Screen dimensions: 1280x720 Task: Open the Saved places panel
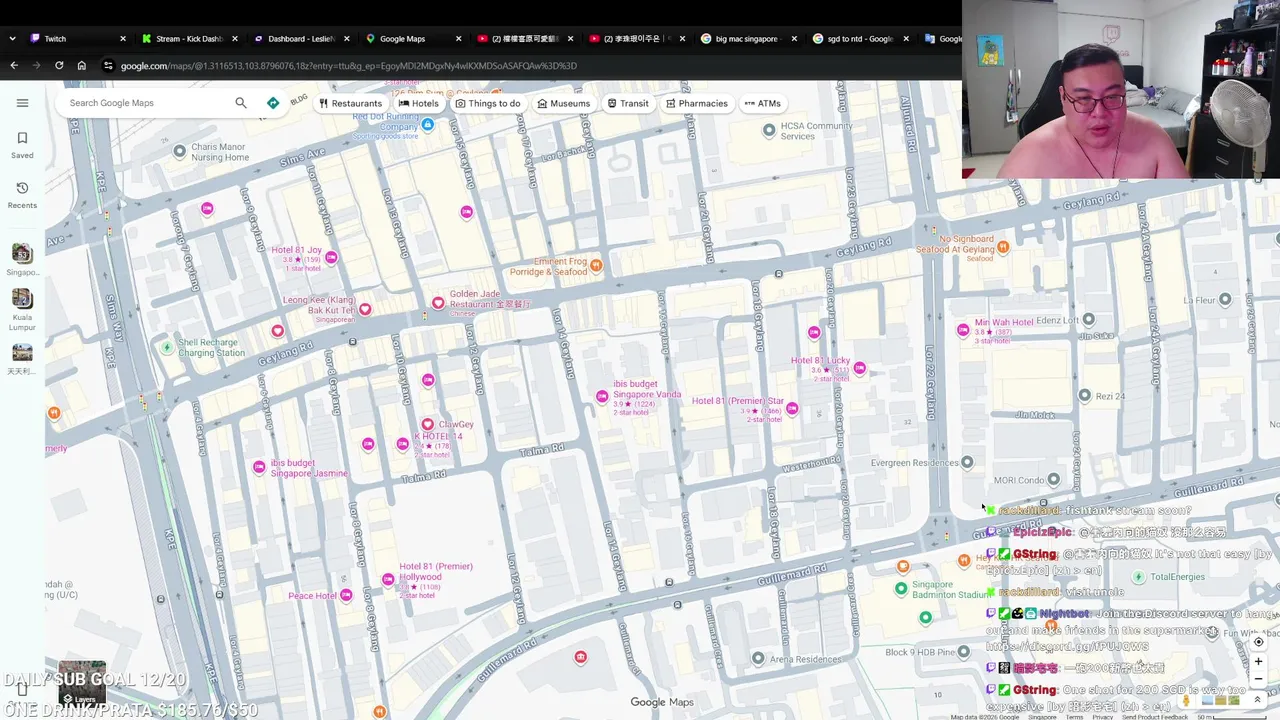(22, 145)
